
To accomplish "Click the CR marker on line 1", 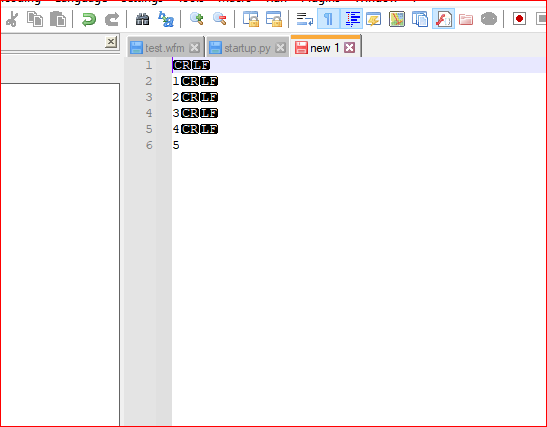I will 182,65.
